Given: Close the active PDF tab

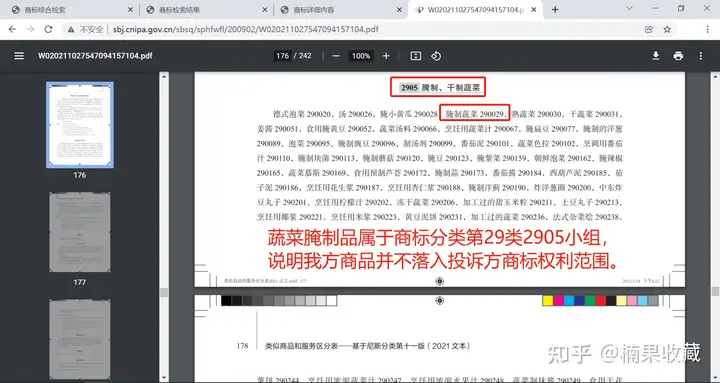Looking at the screenshot, I should point(534,10).
